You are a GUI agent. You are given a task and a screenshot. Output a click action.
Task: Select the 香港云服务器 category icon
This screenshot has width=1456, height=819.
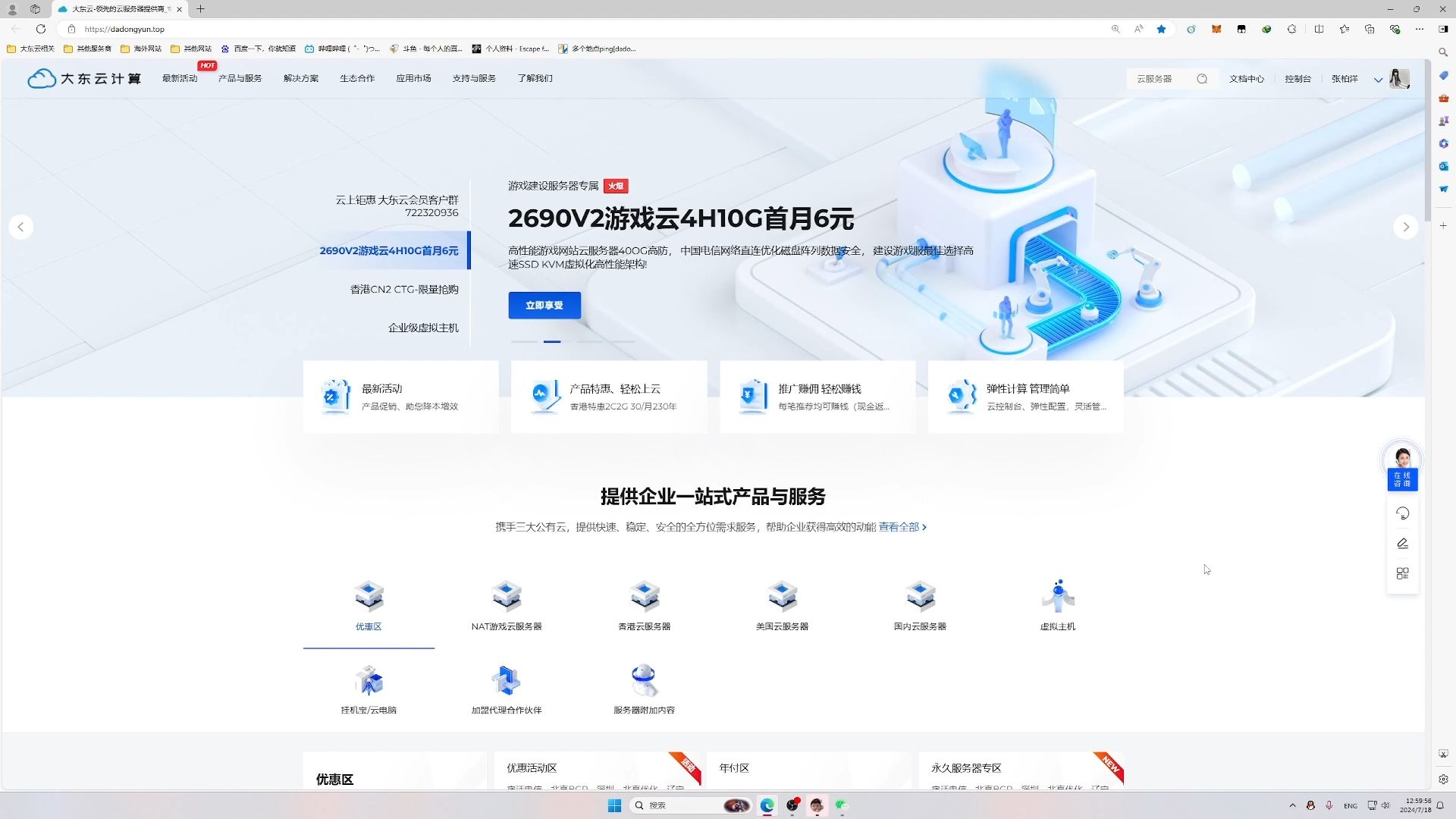click(645, 596)
